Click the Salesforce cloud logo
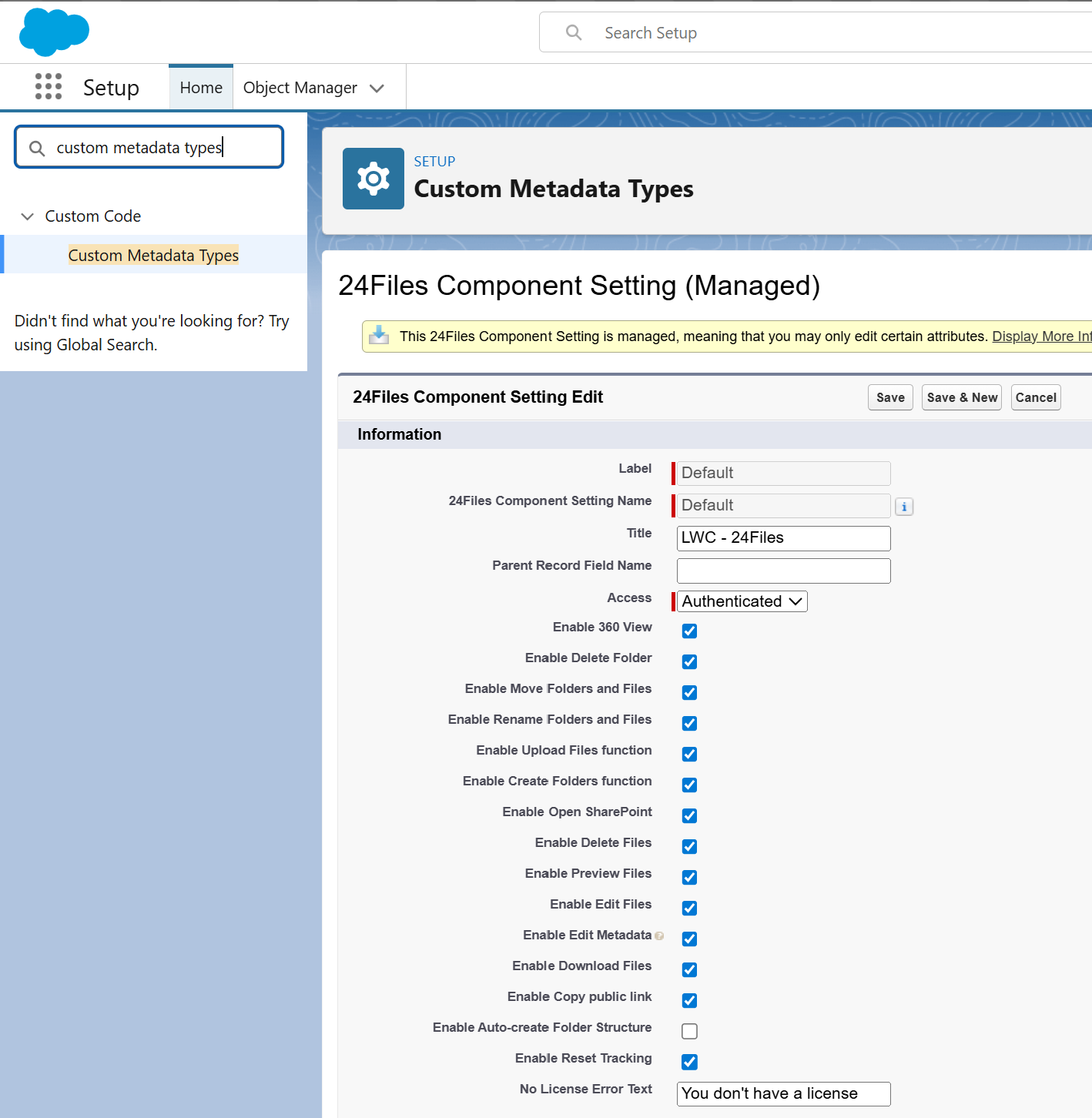This screenshot has width=1092, height=1118. (x=54, y=32)
